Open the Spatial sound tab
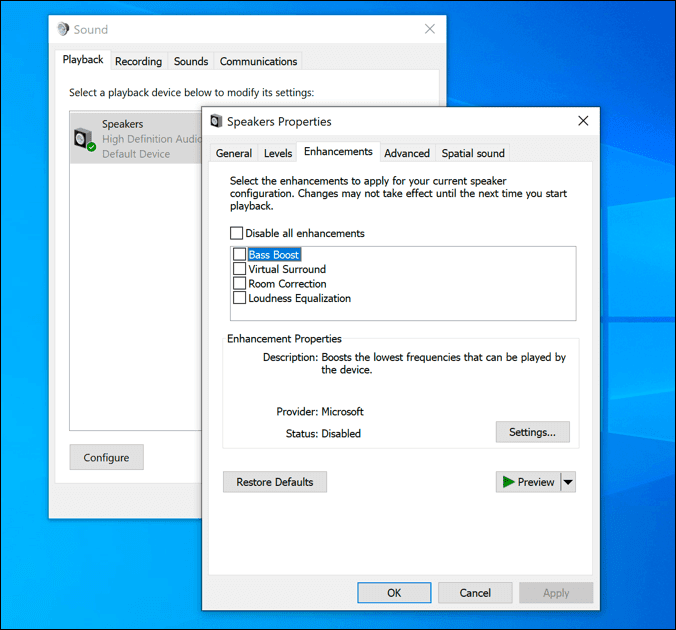Viewport: 676px width, 630px height. click(473, 153)
